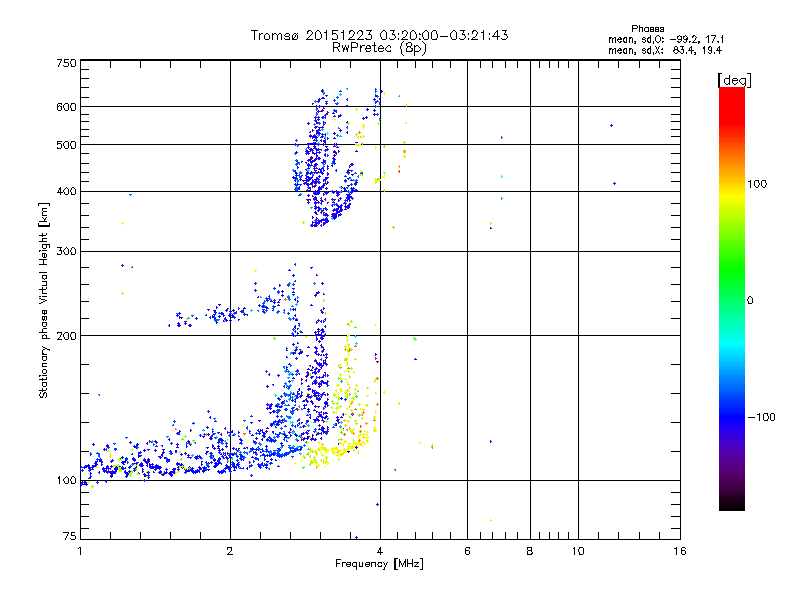Click the 2 tick label on frequency axis
Image resolution: width=800 pixels, height=600 pixels.
(230, 551)
